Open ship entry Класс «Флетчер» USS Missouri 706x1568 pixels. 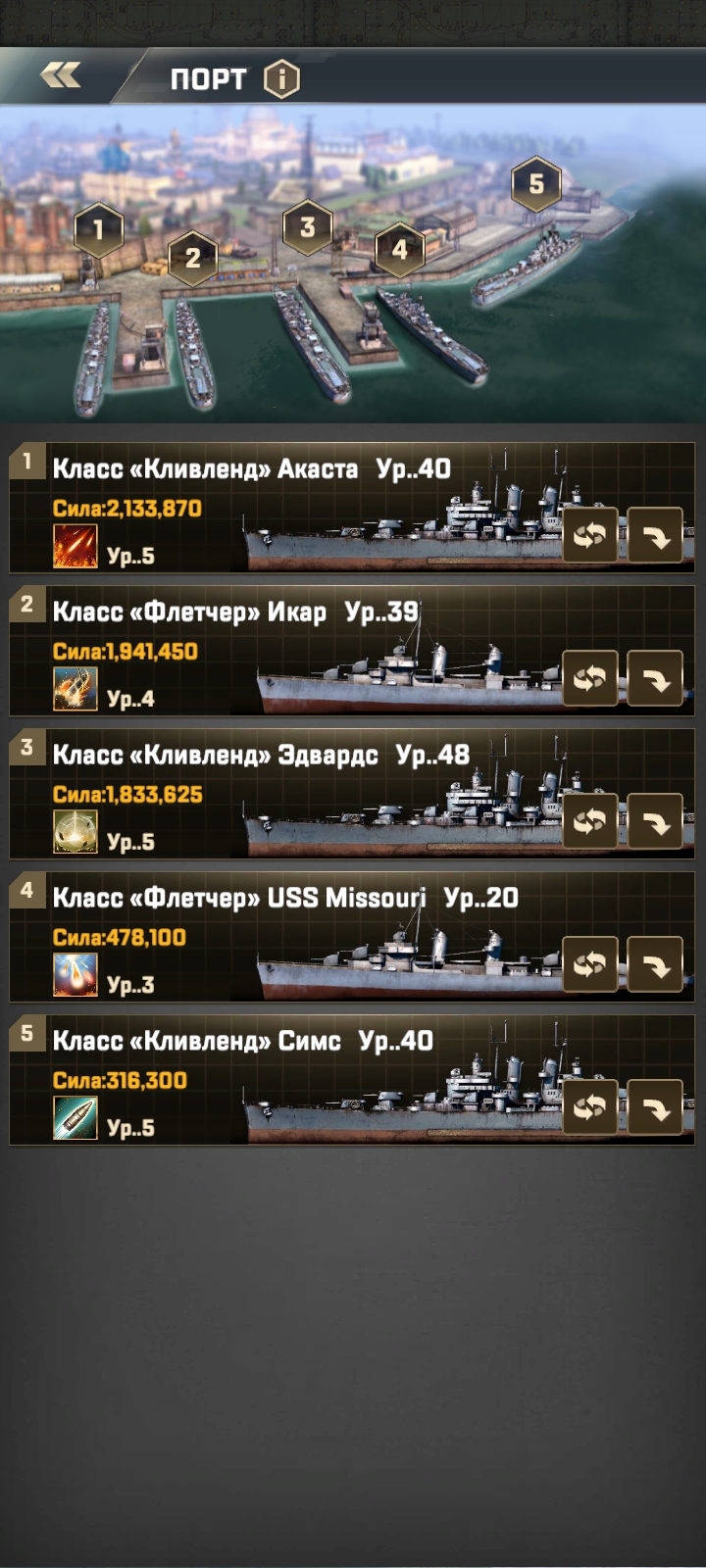353,937
